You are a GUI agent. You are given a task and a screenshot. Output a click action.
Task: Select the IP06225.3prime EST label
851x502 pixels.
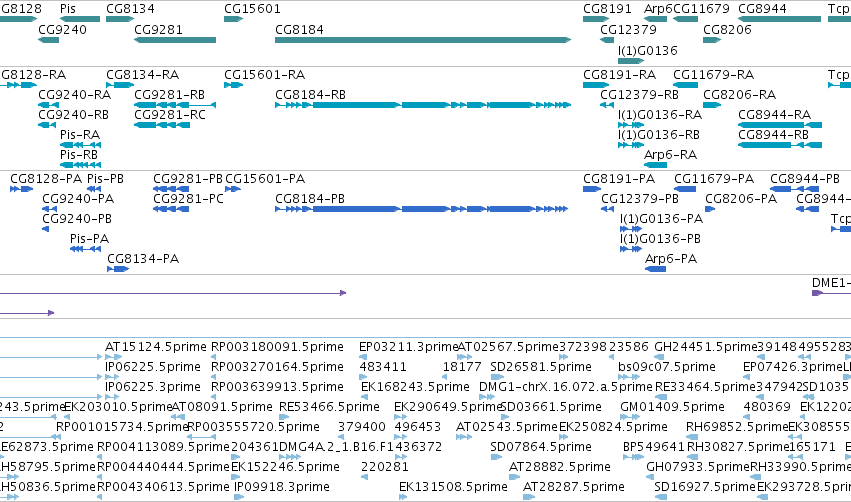(x=153, y=387)
